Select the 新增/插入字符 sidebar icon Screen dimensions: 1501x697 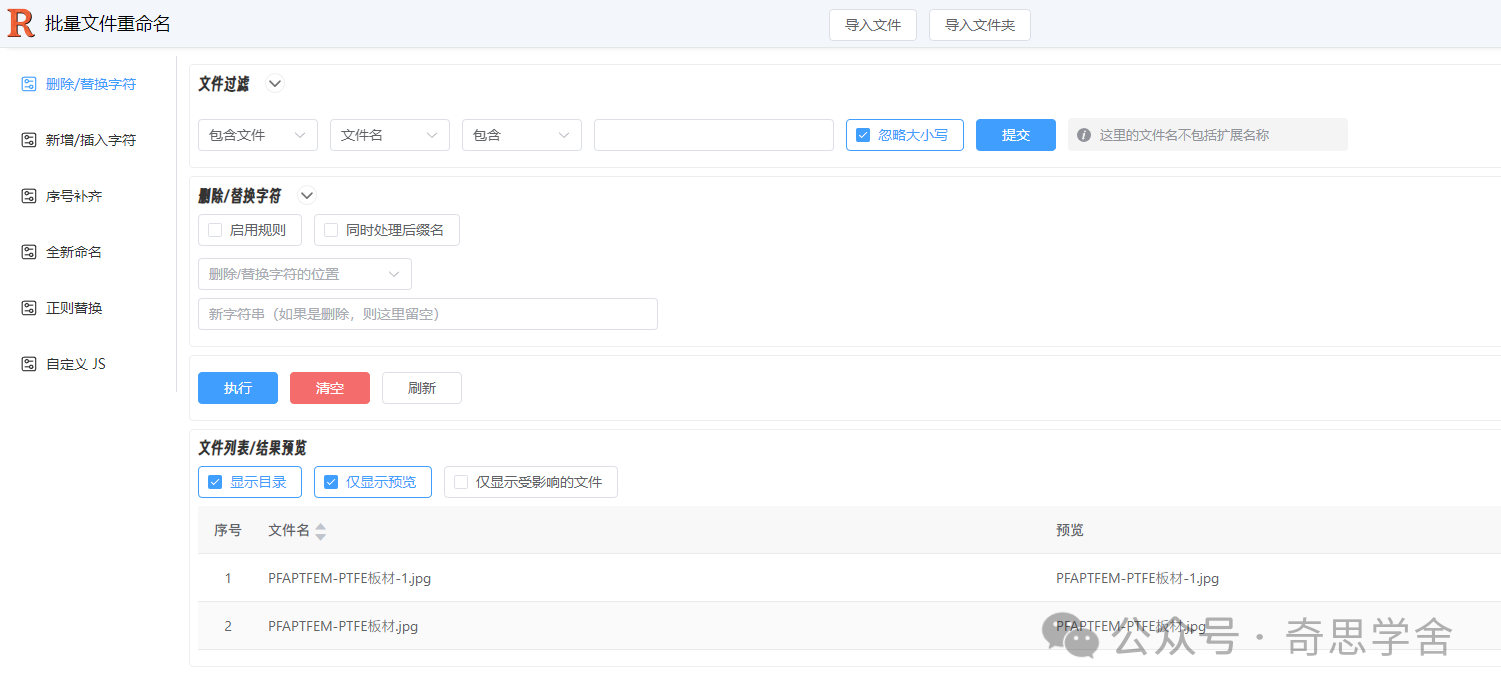(88, 139)
